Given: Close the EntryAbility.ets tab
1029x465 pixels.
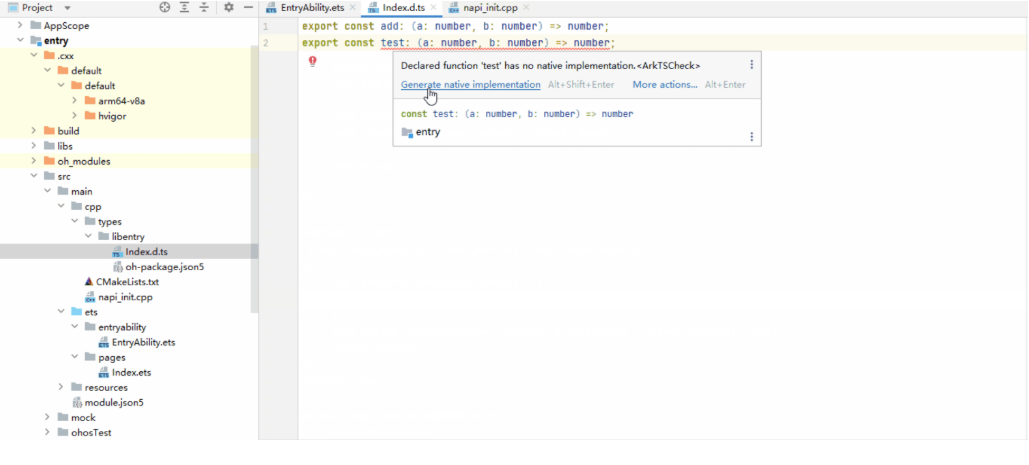Looking at the screenshot, I should click(352, 8).
